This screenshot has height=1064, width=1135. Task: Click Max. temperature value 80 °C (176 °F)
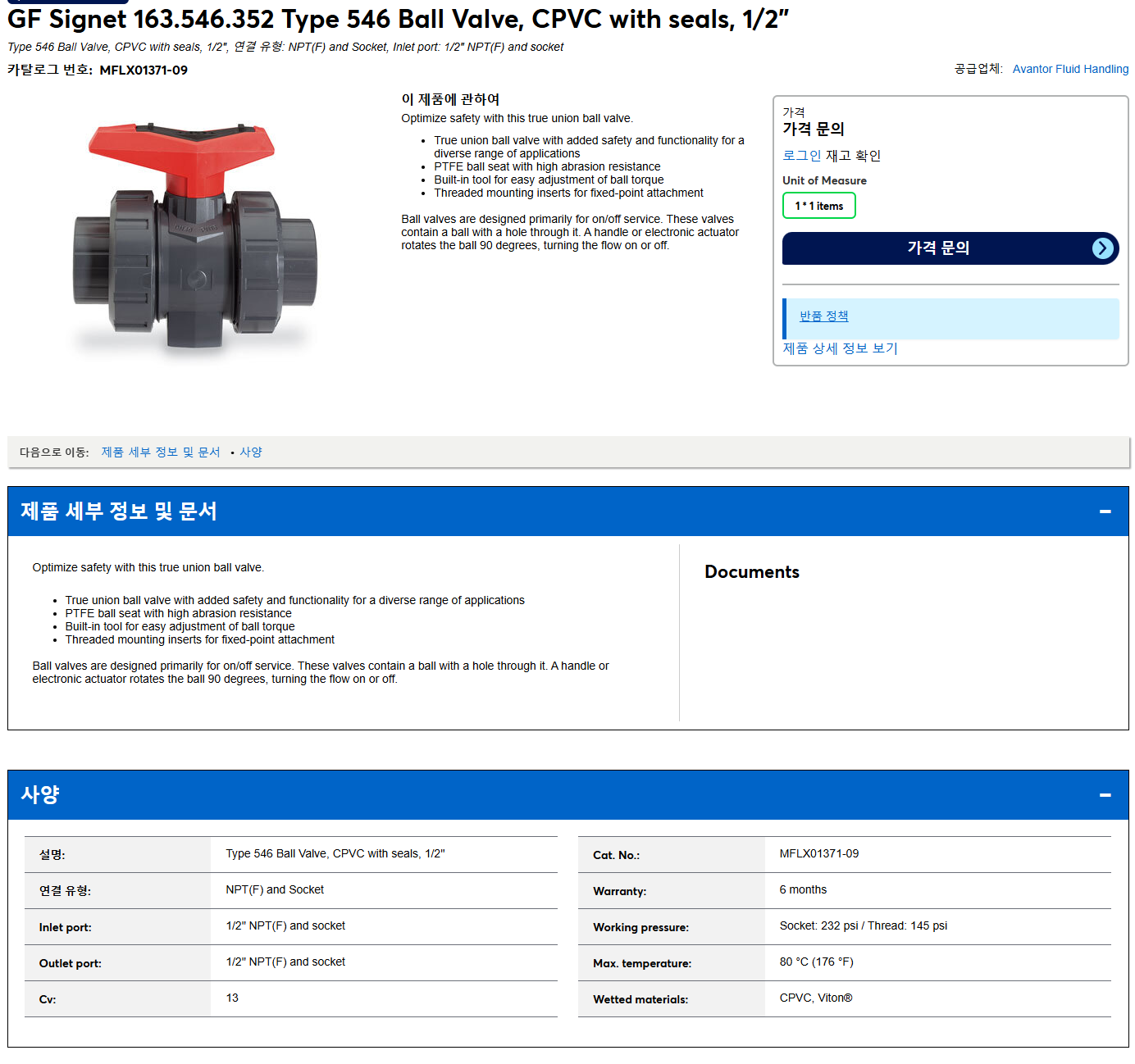click(816, 962)
